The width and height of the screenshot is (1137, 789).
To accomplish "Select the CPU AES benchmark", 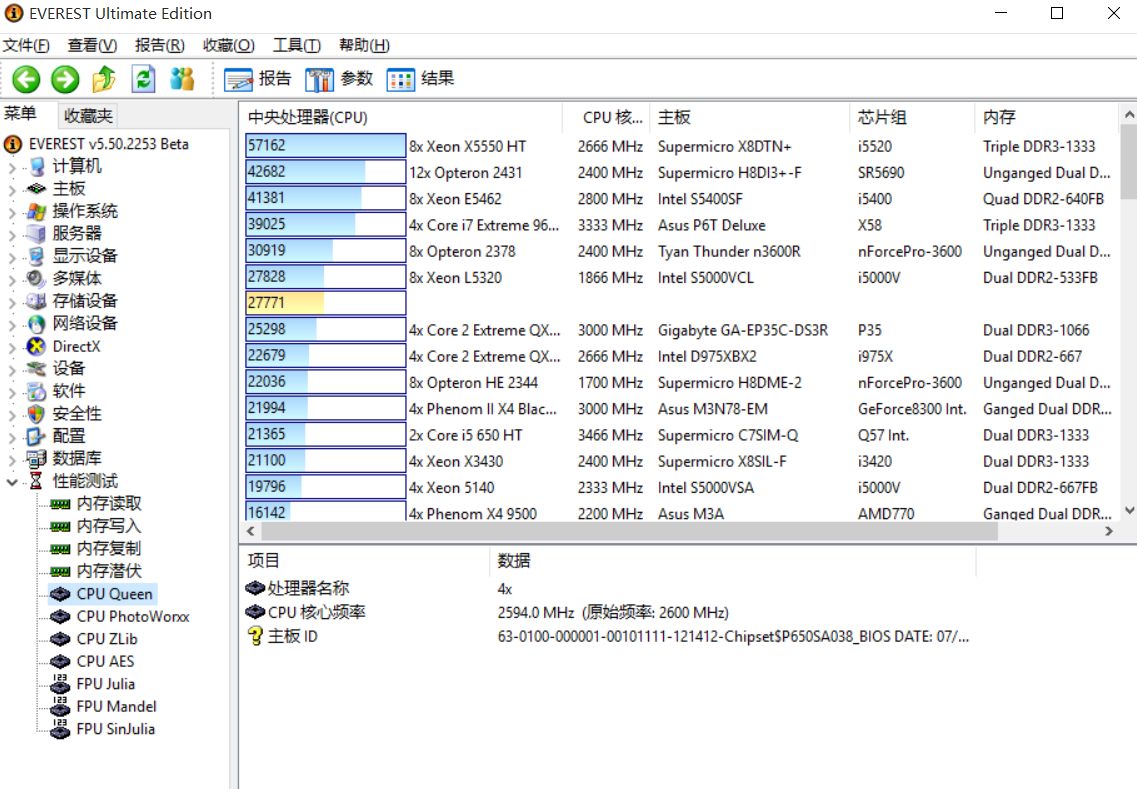I will pyautogui.click(x=105, y=661).
